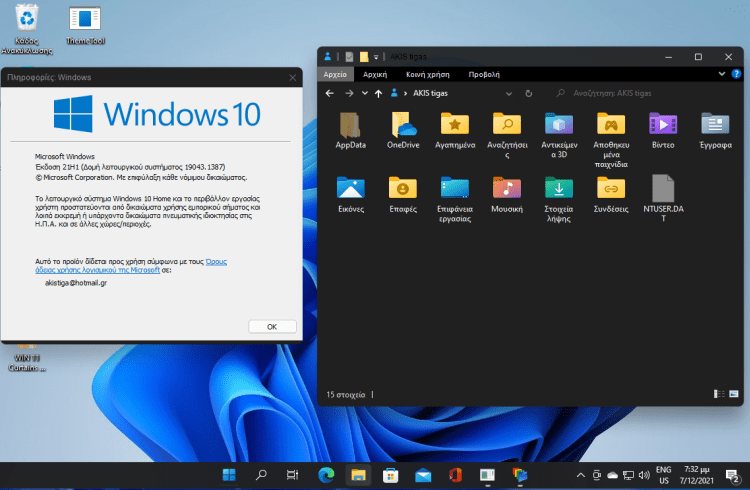Open the notification center icon
The width and height of the screenshot is (750, 490).
click(732, 475)
